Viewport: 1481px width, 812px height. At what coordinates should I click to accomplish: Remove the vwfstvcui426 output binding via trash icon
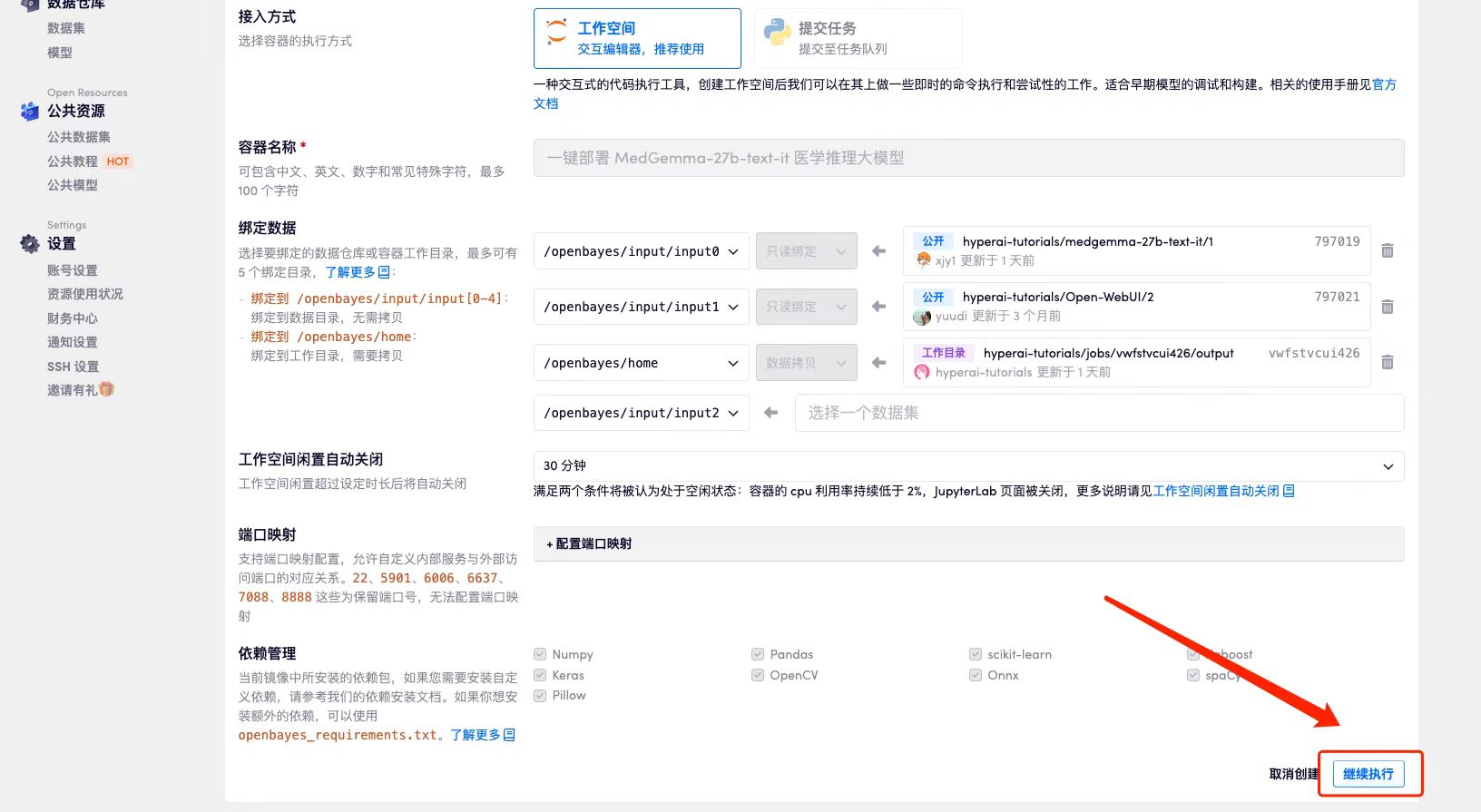click(1387, 362)
